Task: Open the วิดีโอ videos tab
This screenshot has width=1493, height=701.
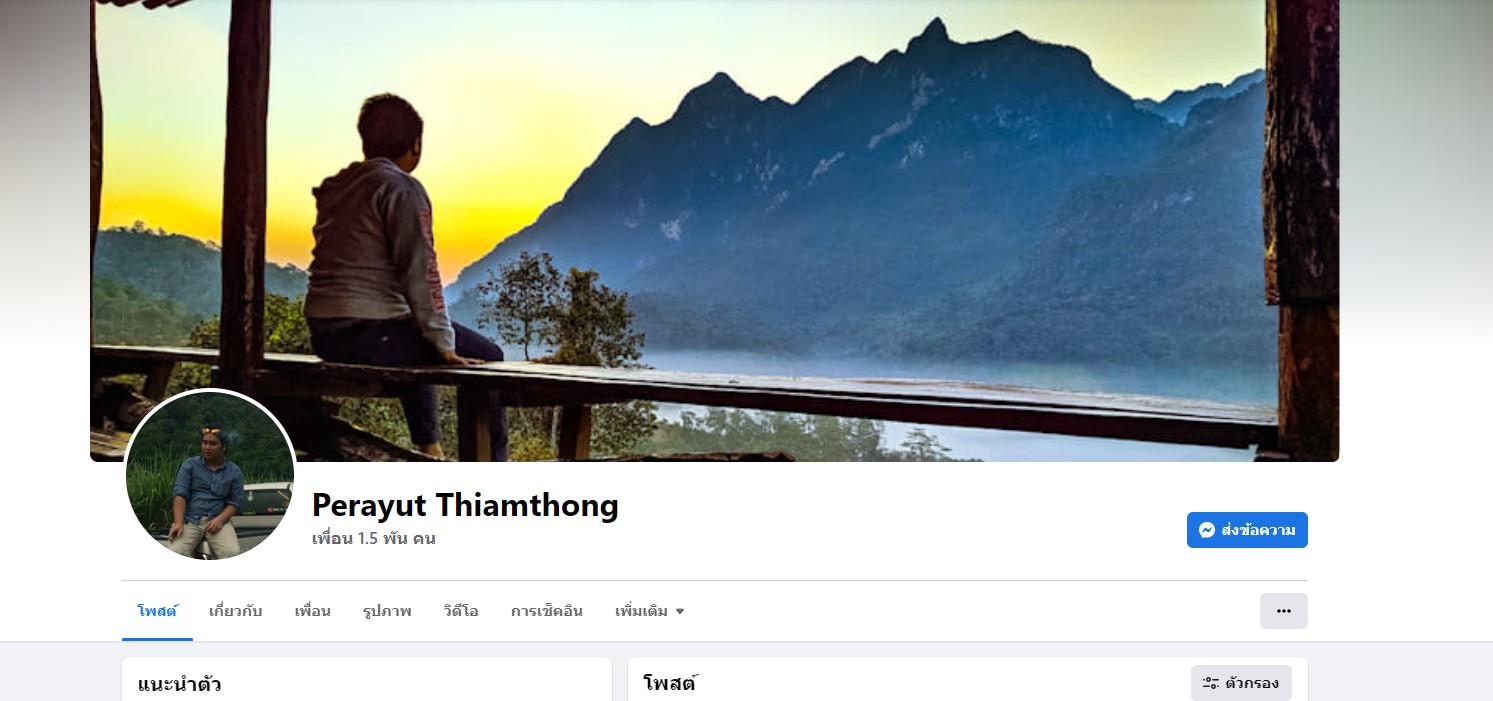Action: pos(461,611)
